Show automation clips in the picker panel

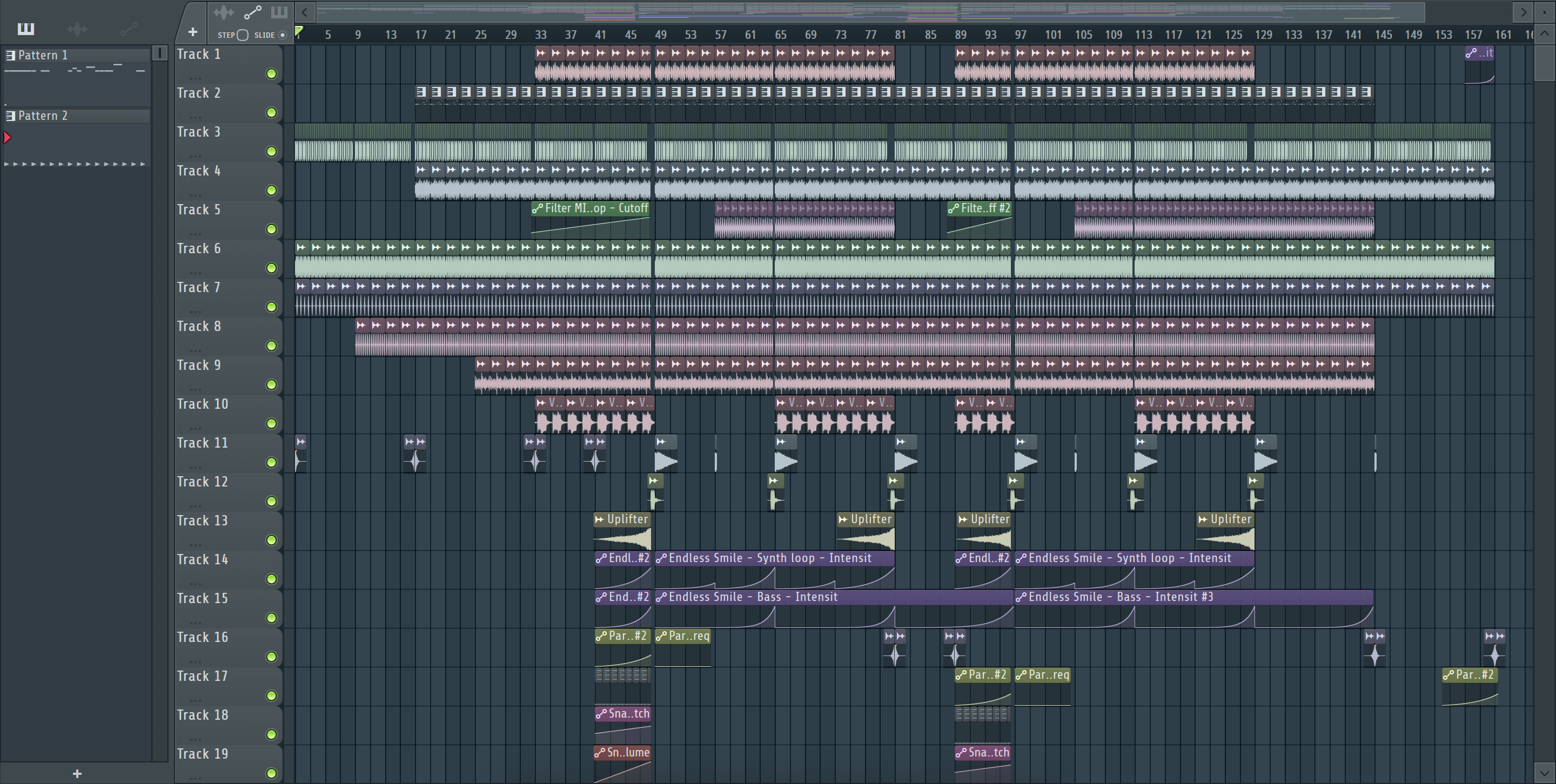129,29
